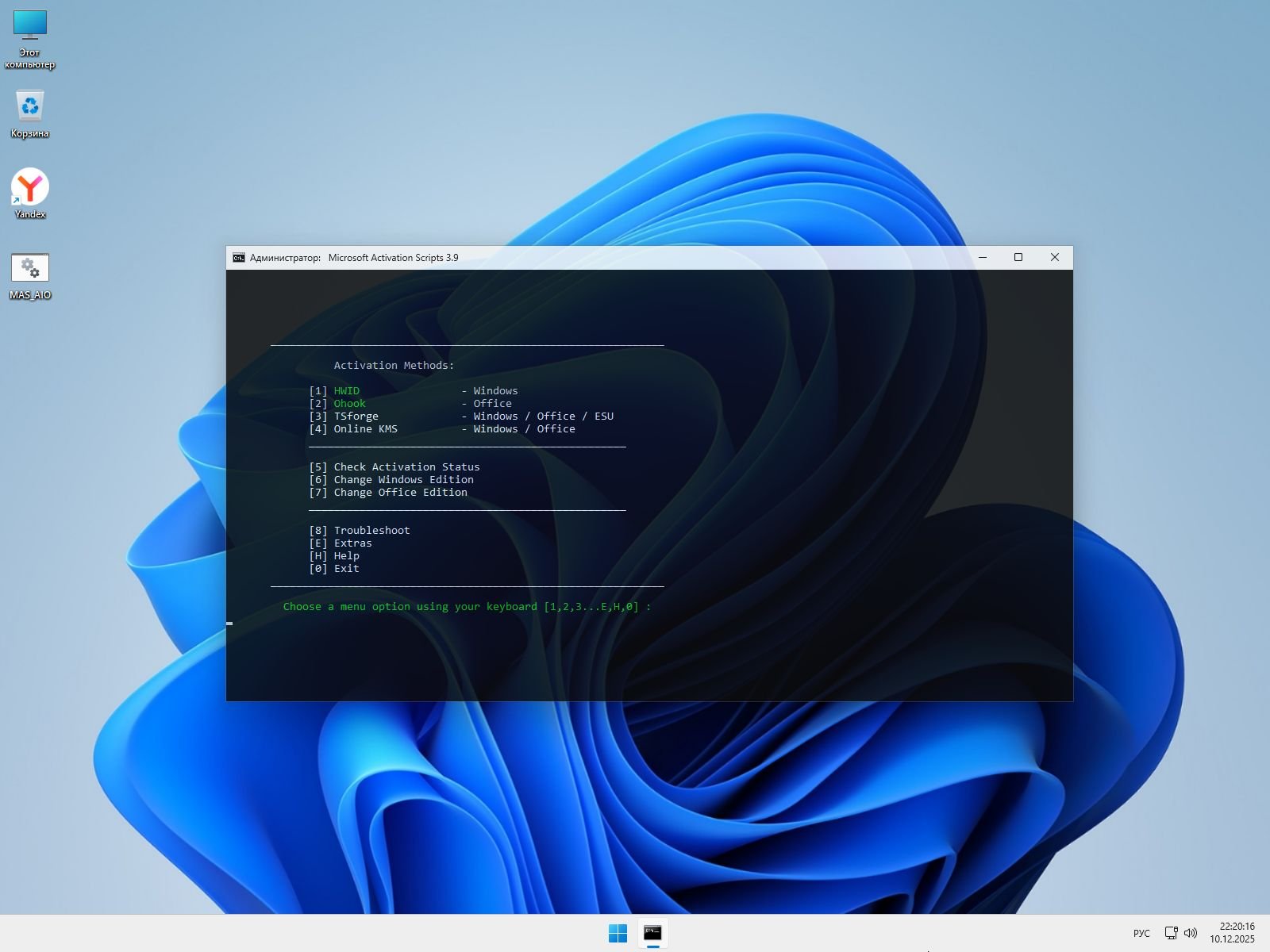Image resolution: width=1270 pixels, height=952 pixels.
Task: Switch input language via РУС indicator
Action: pos(1141,933)
